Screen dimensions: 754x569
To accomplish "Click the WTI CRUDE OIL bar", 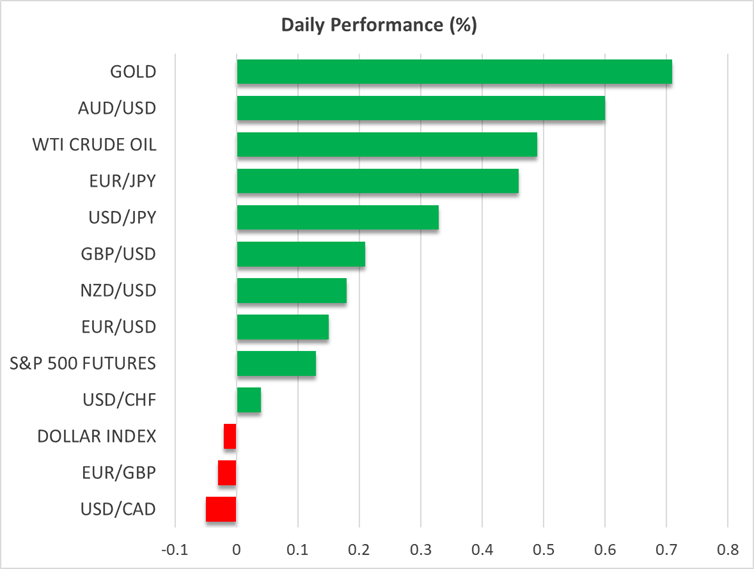I will (x=386, y=145).
